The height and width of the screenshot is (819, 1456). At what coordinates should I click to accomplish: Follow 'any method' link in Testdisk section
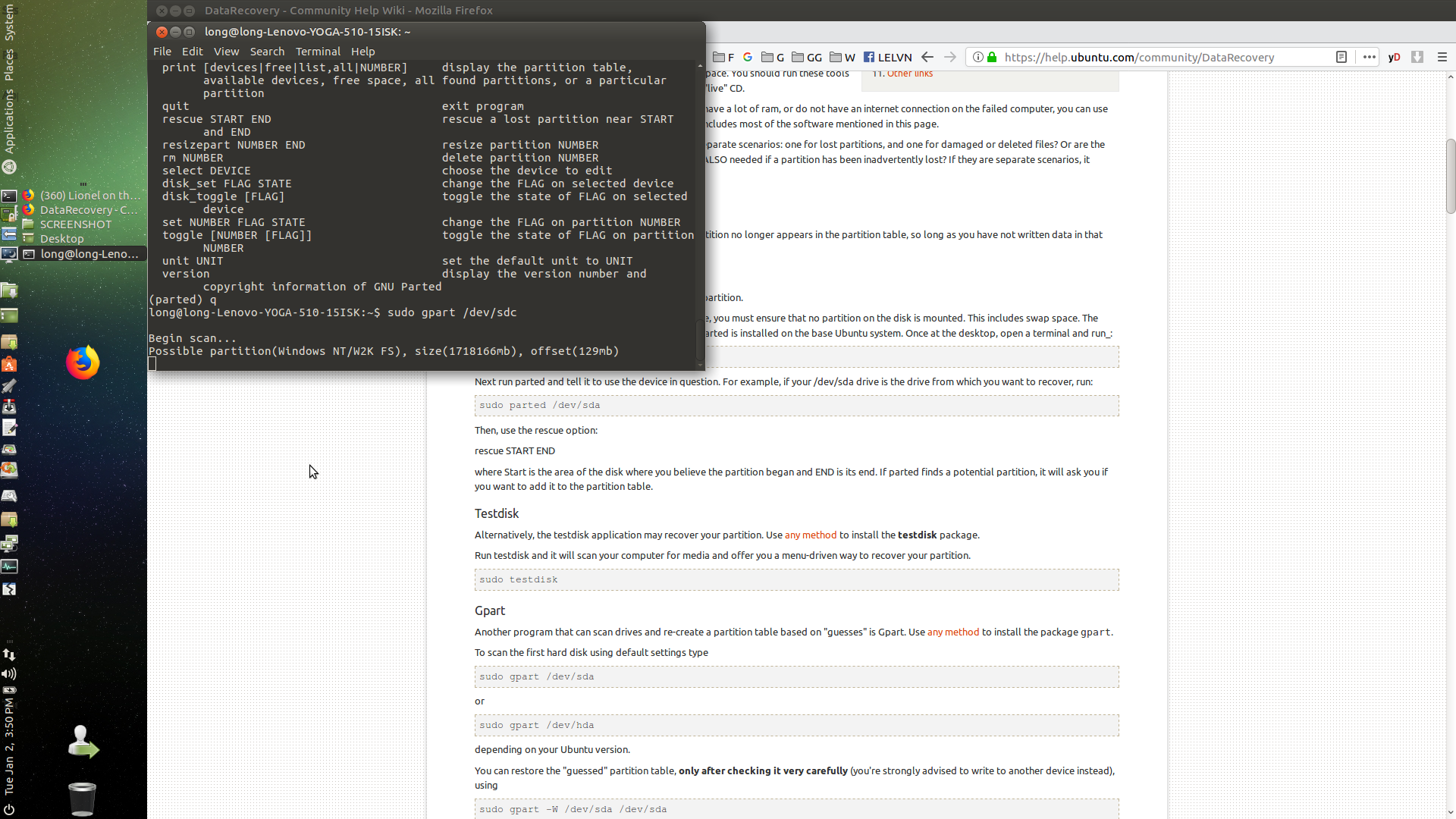pyautogui.click(x=811, y=535)
